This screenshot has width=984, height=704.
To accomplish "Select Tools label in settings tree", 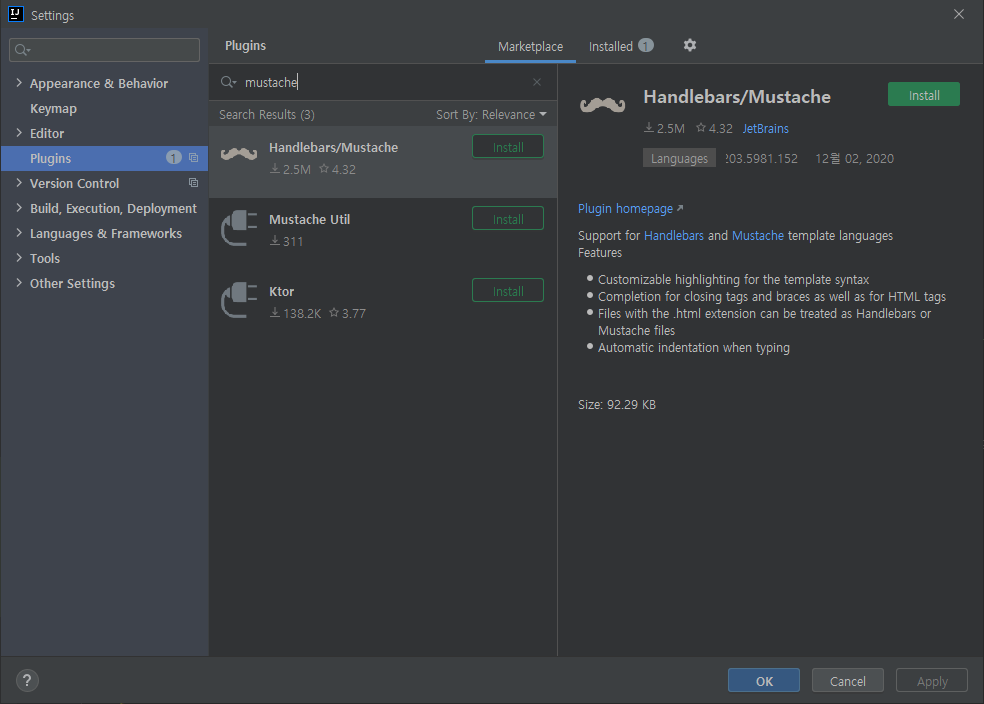I will point(45,259).
